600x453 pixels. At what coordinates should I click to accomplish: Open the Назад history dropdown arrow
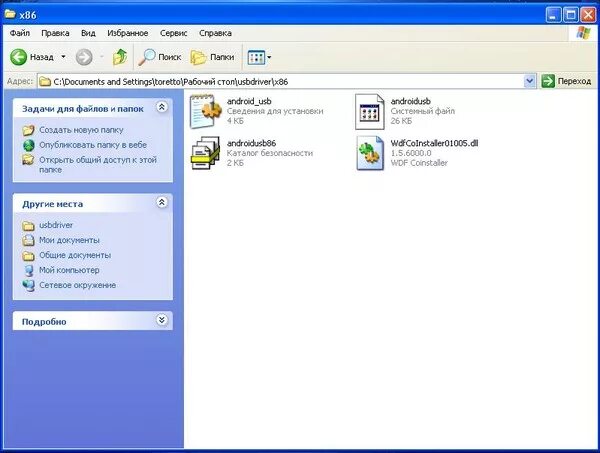pyautogui.click(x=64, y=57)
